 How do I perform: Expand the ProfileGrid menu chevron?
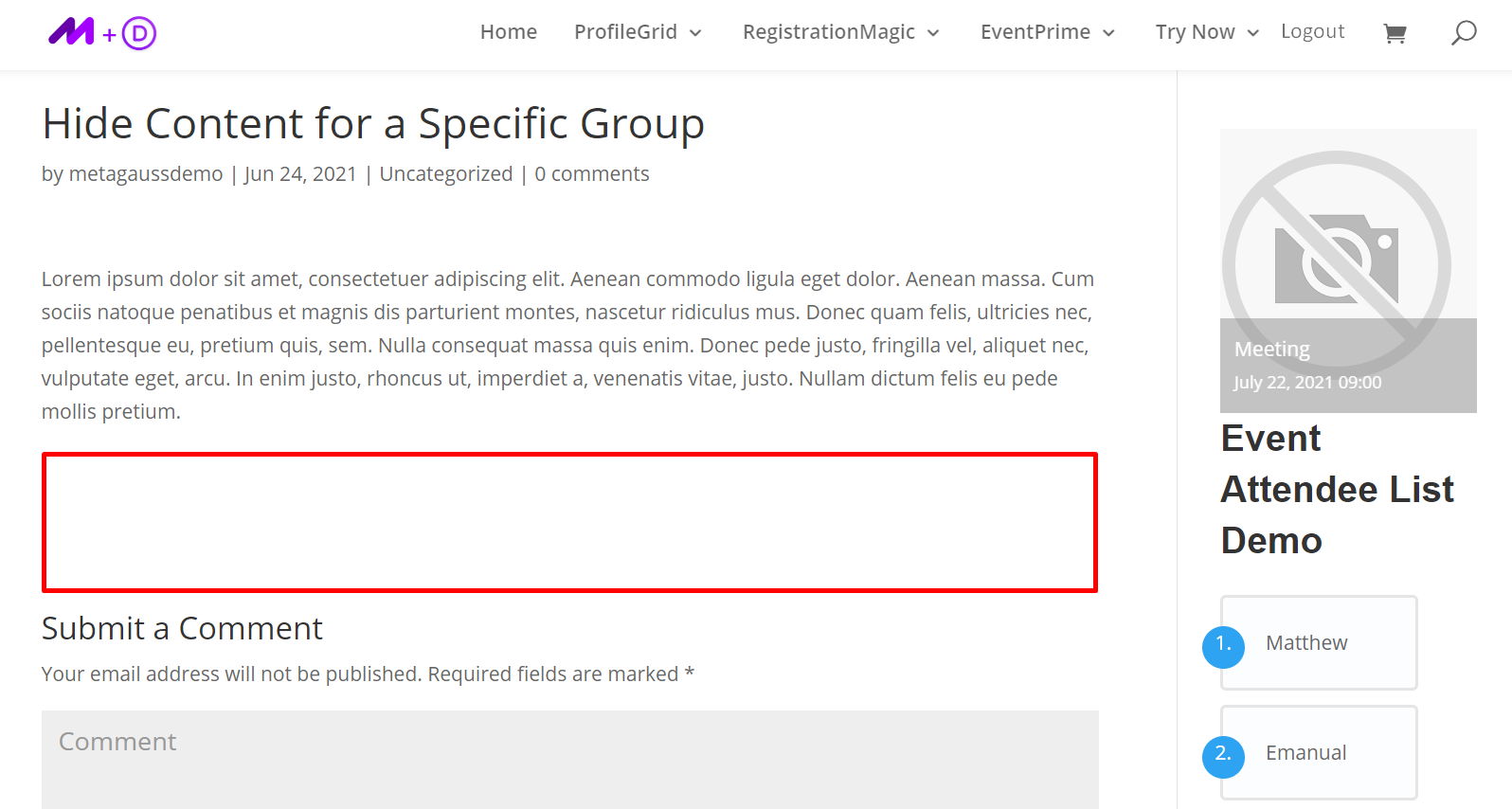(695, 33)
